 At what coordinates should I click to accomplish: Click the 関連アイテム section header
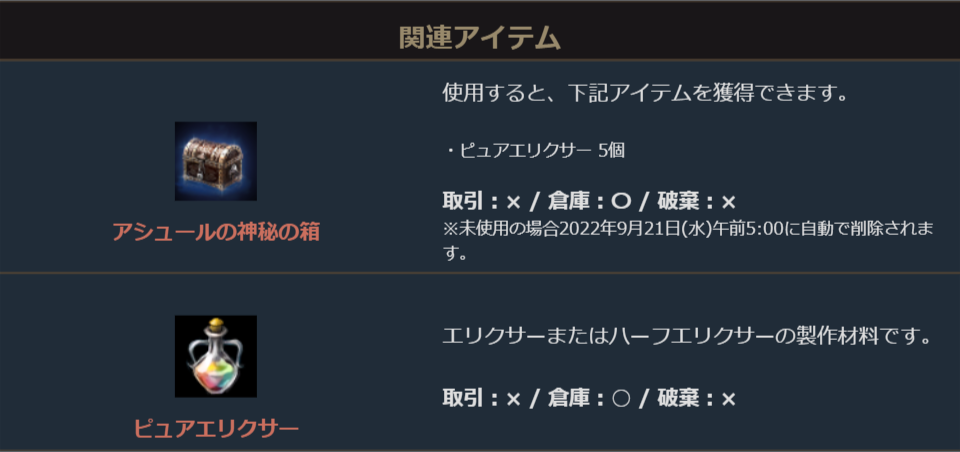479,37
